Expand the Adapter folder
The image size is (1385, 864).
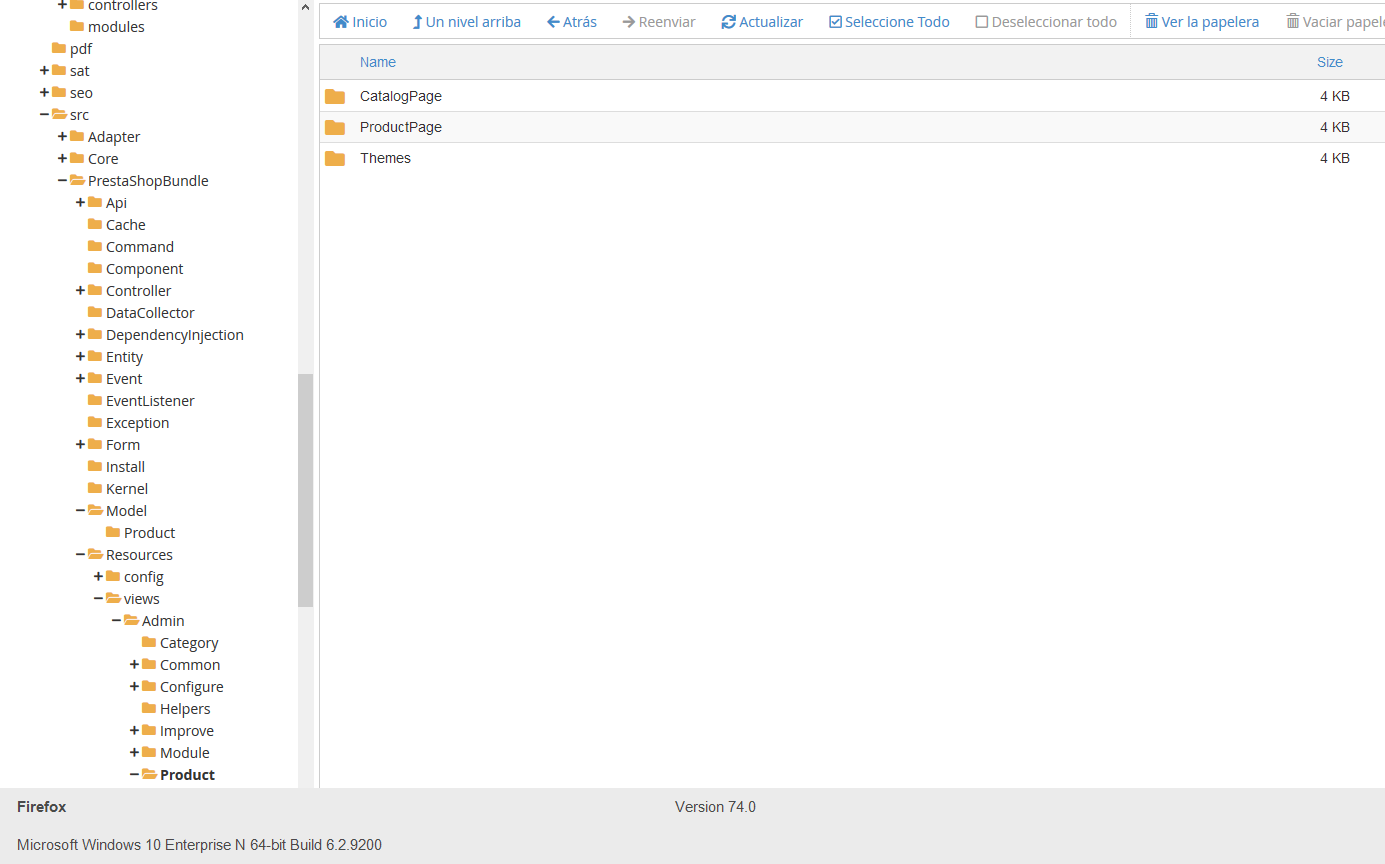(62, 136)
